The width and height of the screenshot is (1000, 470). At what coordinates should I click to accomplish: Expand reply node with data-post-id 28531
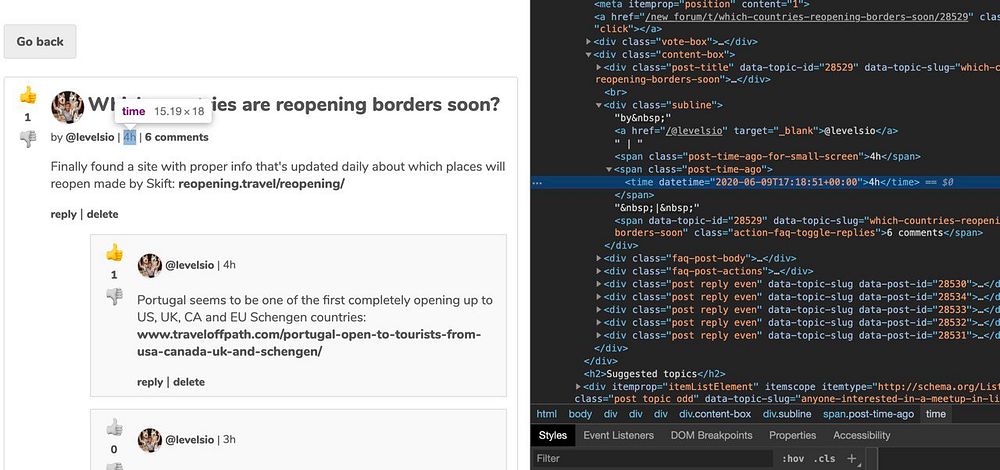click(599, 335)
